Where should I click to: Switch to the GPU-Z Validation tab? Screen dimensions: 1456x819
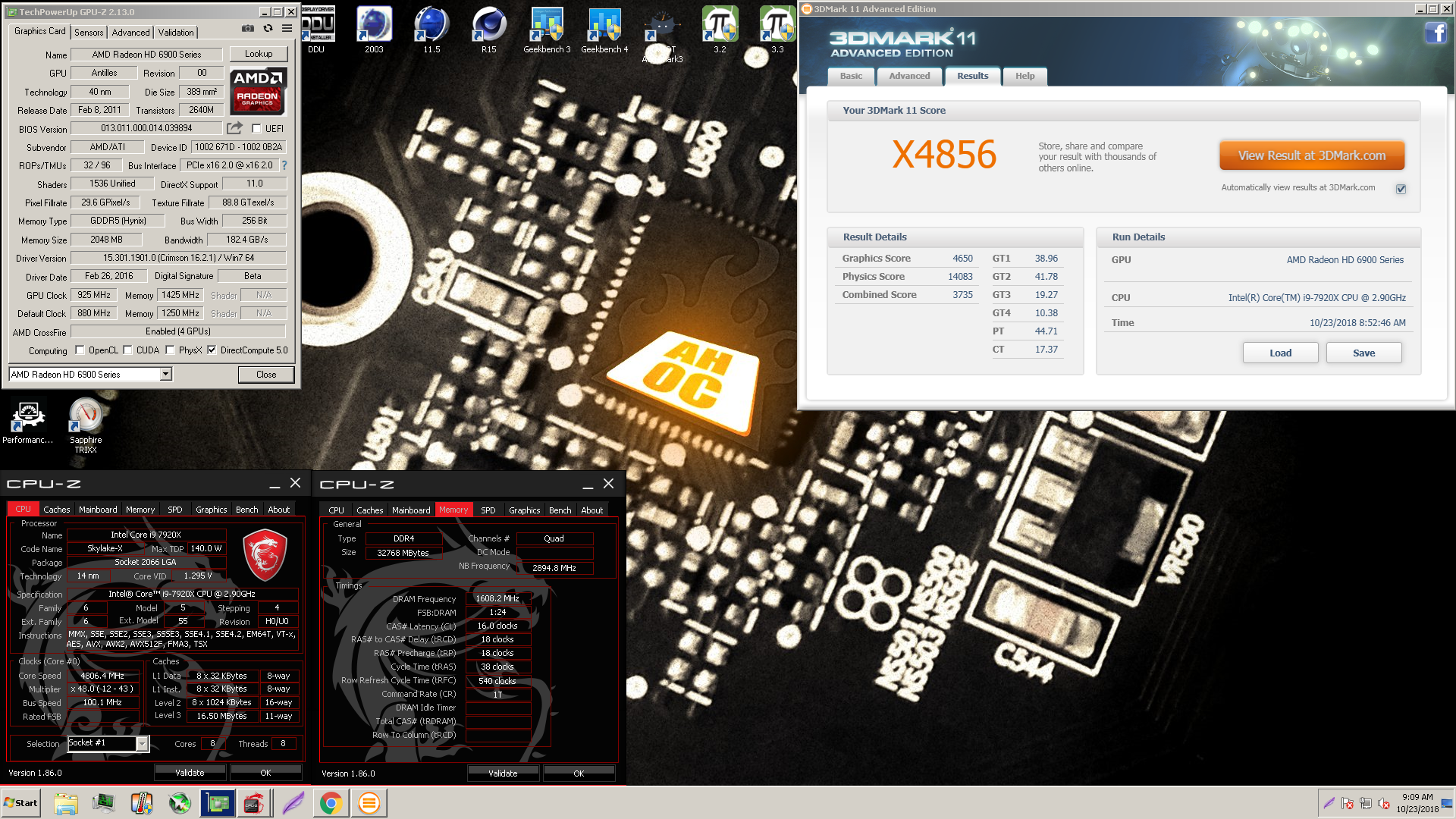tap(176, 32)
